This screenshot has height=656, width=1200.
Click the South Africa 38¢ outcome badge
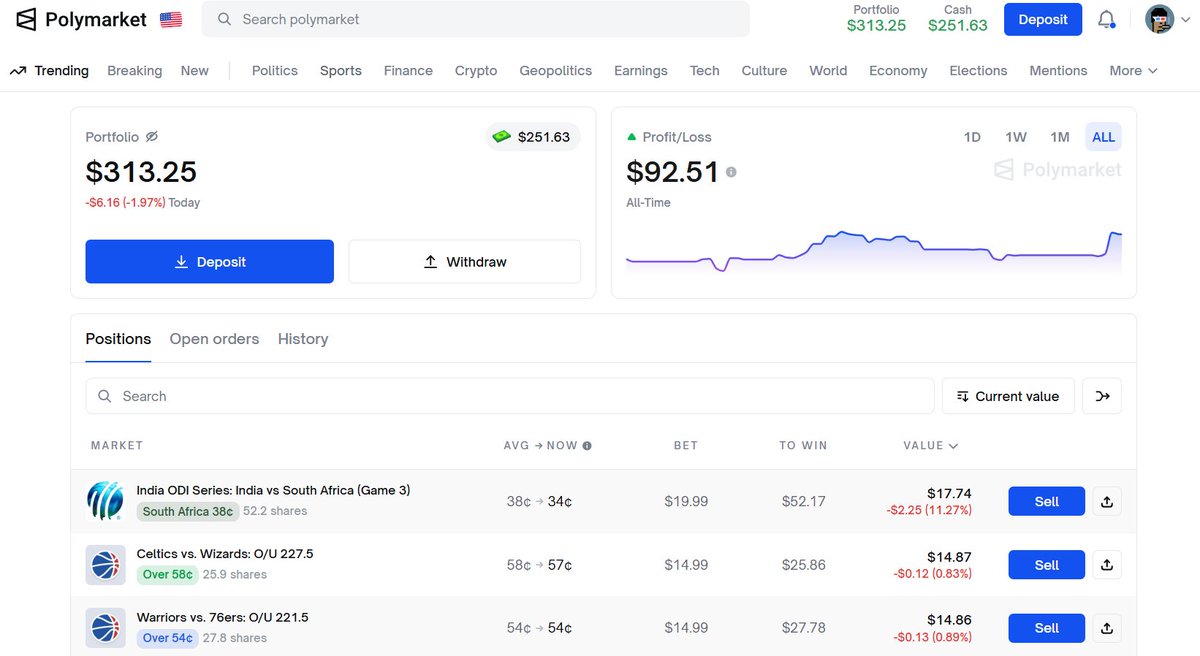(188, 511)
